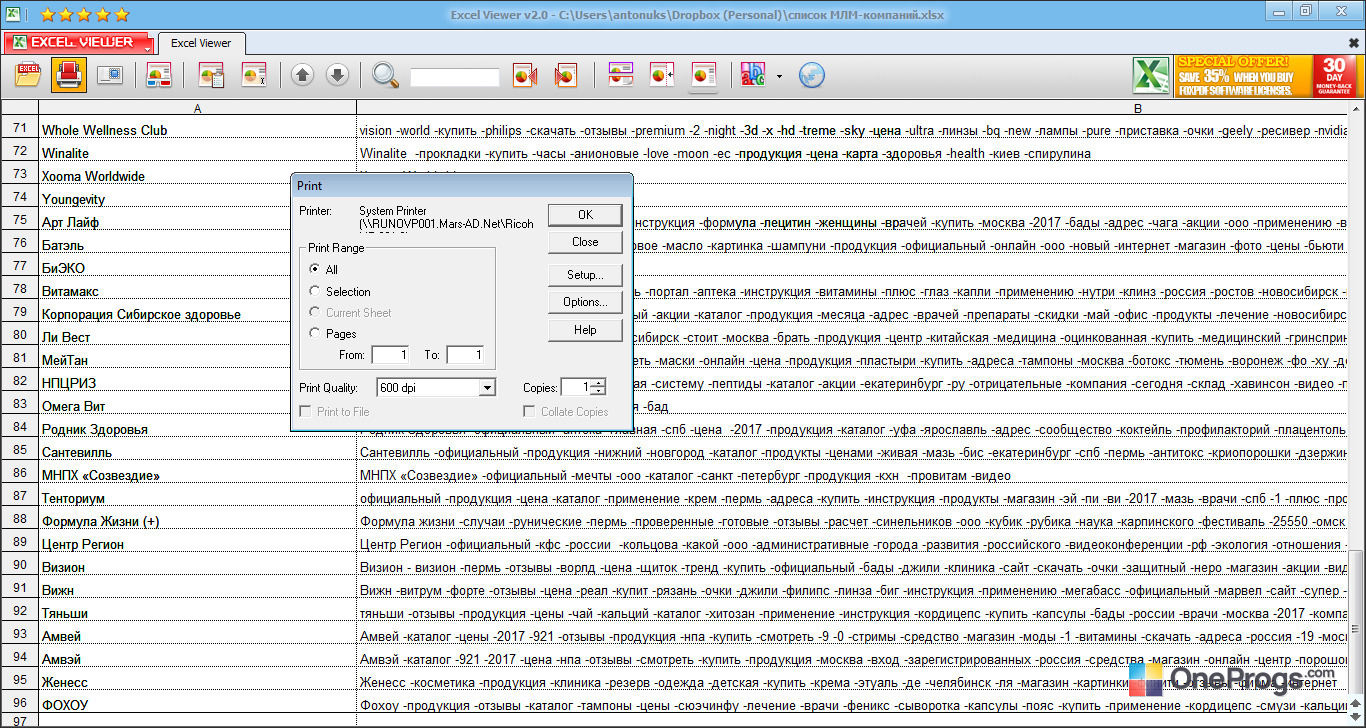The width and height of the screenshot is (1366, 728).
Task: Open the red Excel Viewer application menu
Action: 79,43
